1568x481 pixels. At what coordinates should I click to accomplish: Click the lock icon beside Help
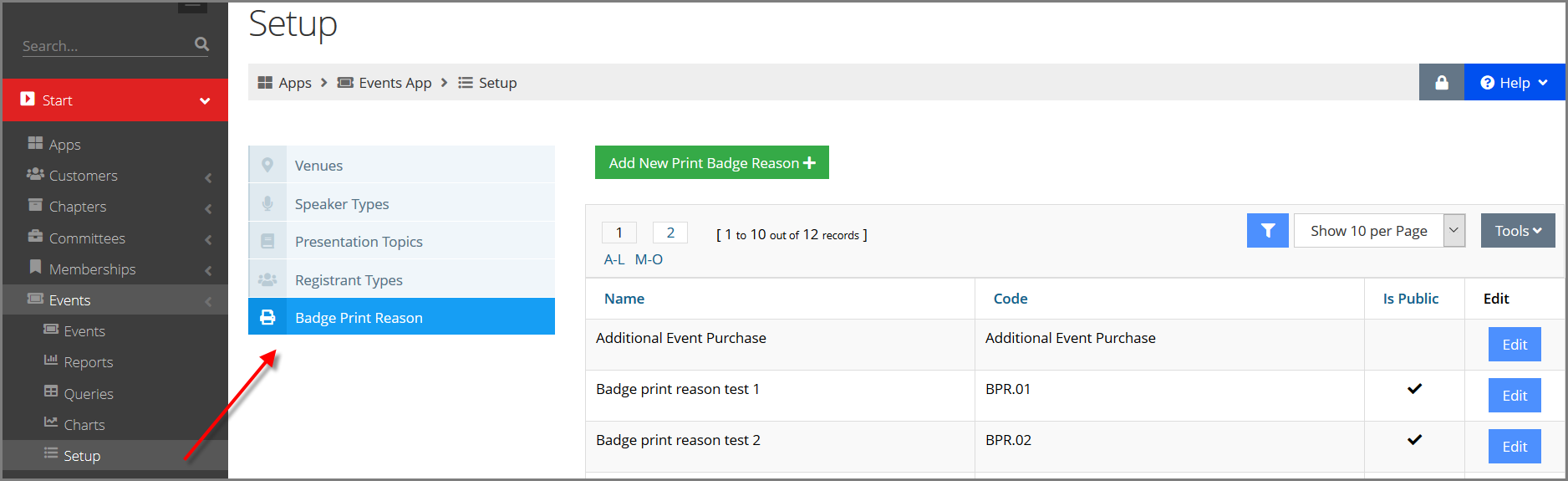(1442, 82)
